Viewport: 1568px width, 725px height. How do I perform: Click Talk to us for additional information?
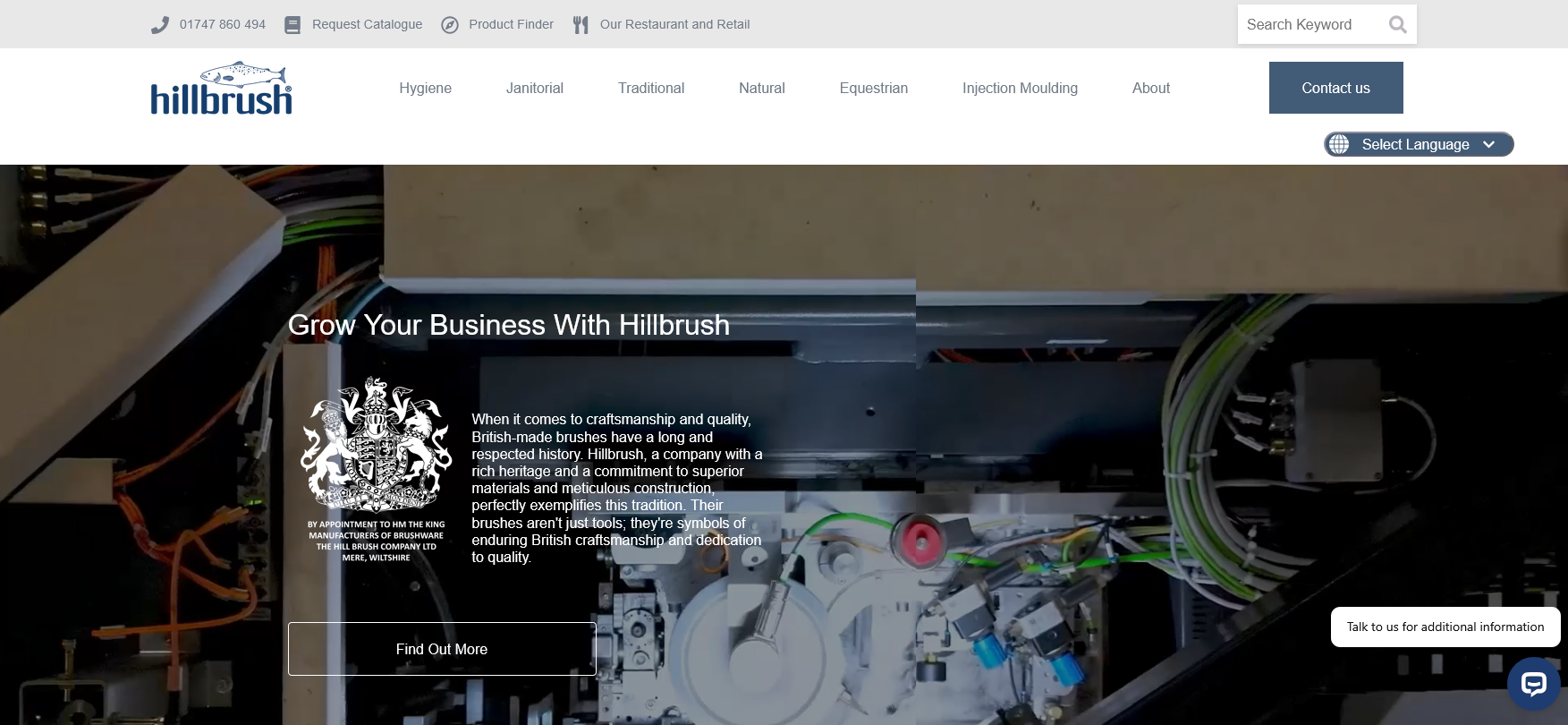(x=1445, y=627)
